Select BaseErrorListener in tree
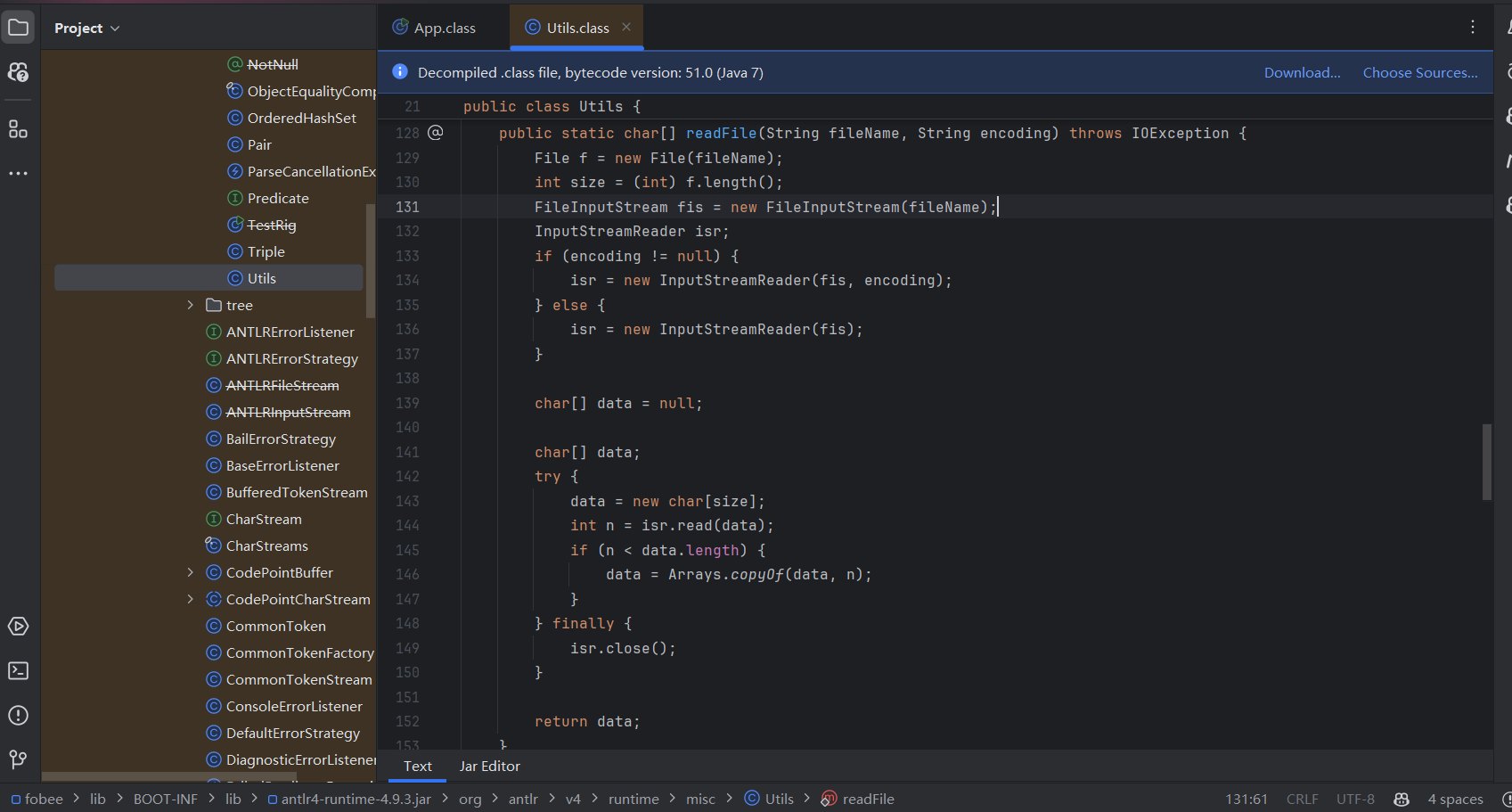This screenshot has height=812, width=1512. [282, 465]
